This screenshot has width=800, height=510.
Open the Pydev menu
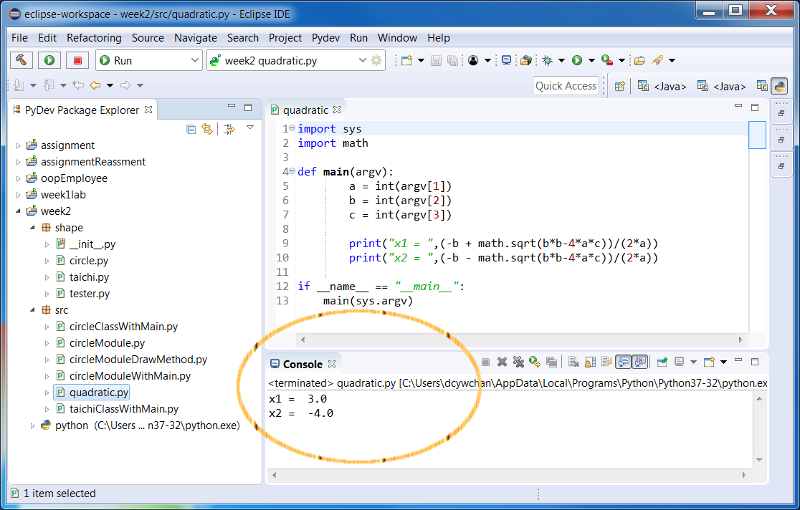point(325,38)
